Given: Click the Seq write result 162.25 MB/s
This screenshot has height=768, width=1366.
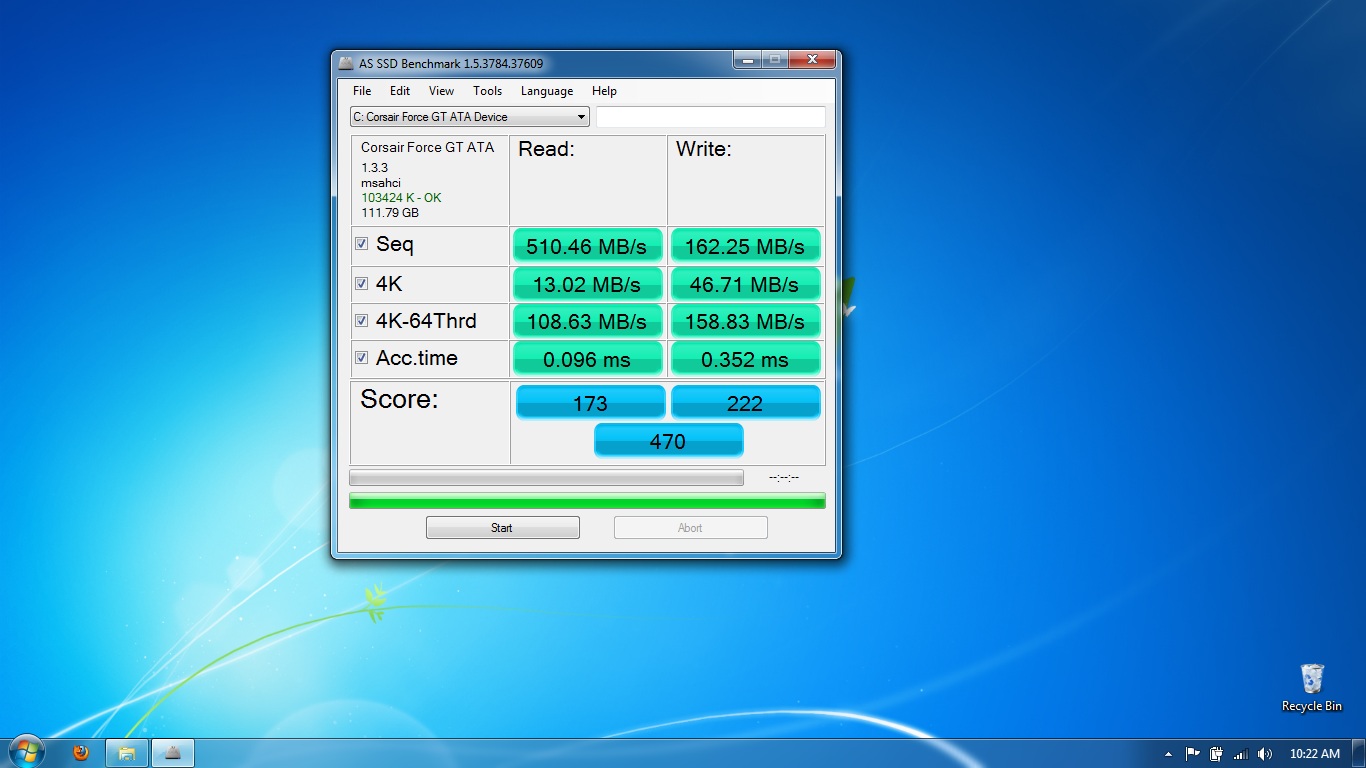Looking at the screenshot, I should pyautogui.click(x=745, y=246).
